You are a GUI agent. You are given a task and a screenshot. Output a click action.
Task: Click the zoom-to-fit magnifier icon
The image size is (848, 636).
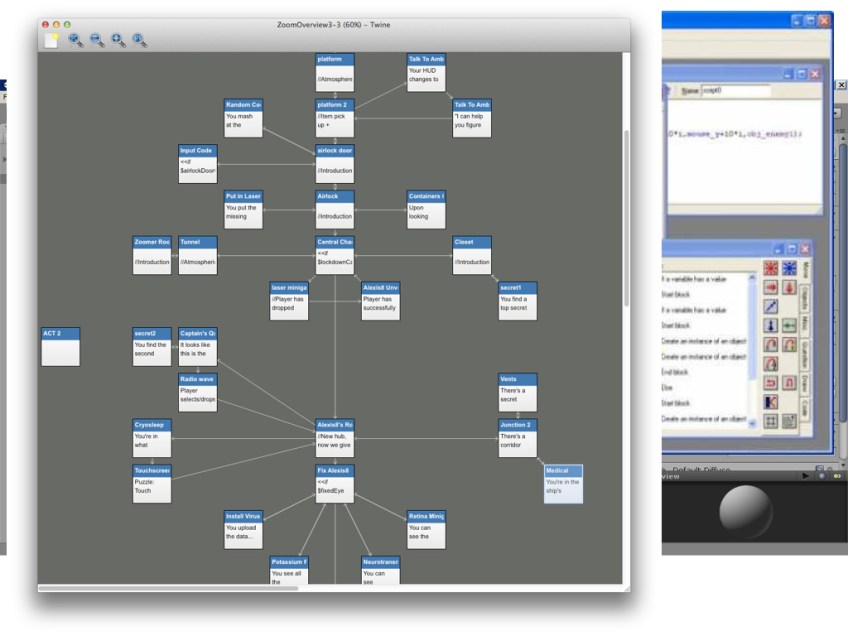[75, 40]
